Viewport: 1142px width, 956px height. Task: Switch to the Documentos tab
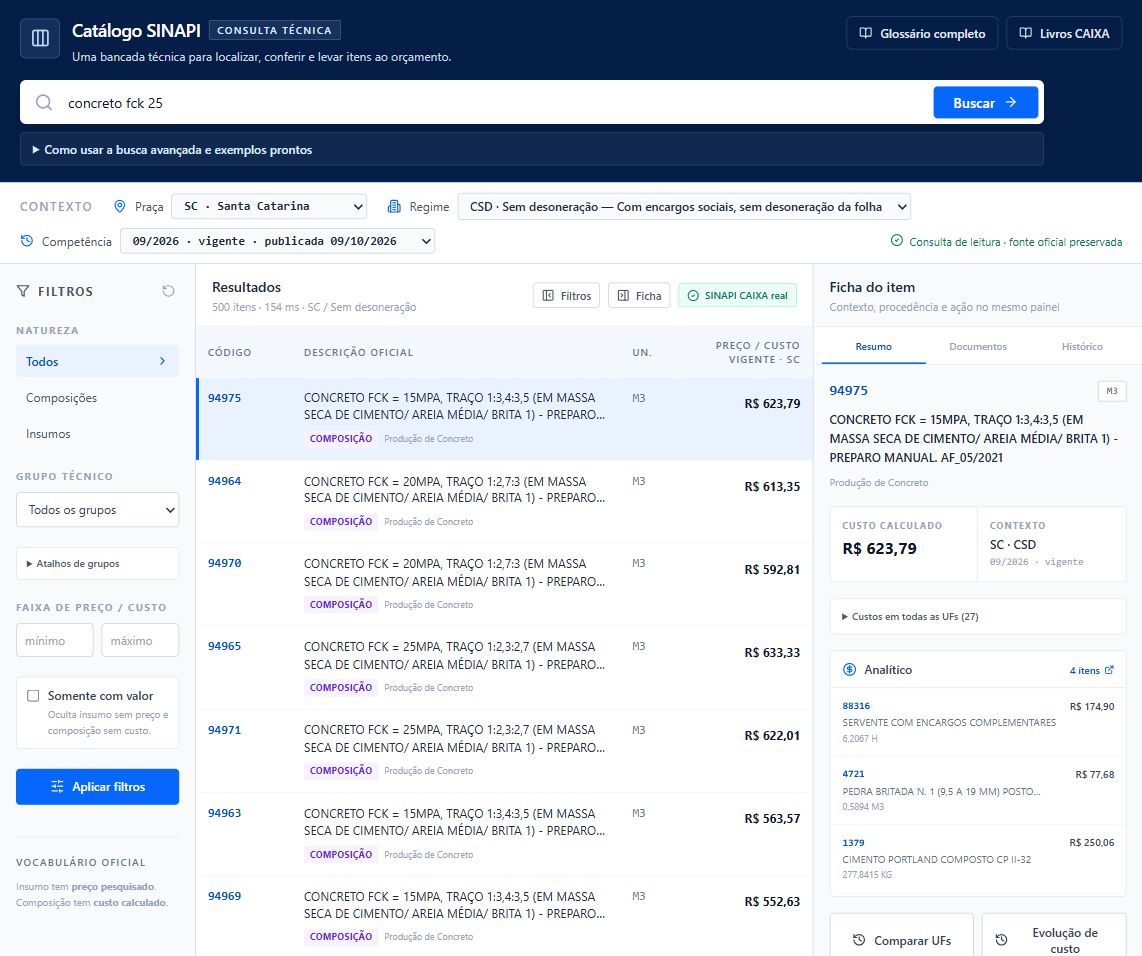(x=977, y=347)
